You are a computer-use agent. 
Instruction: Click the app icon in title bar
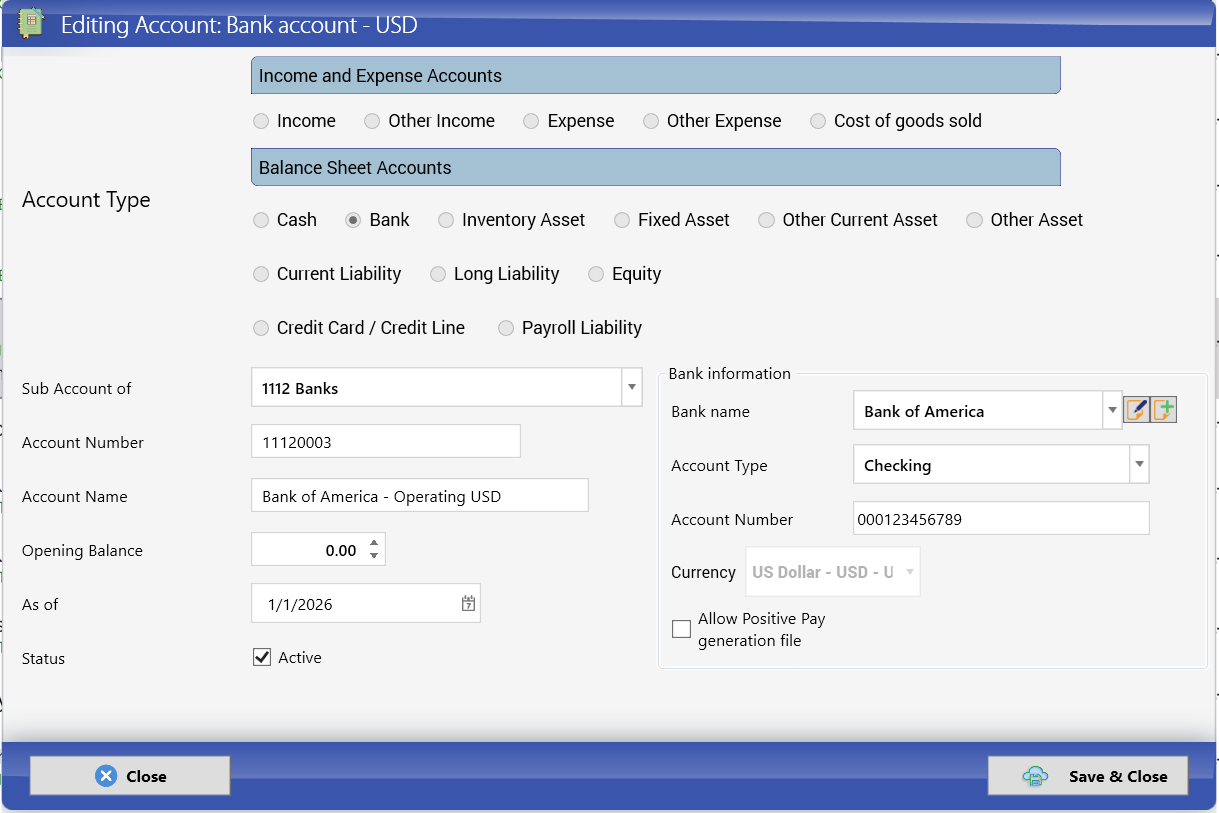tap(31, 22)
